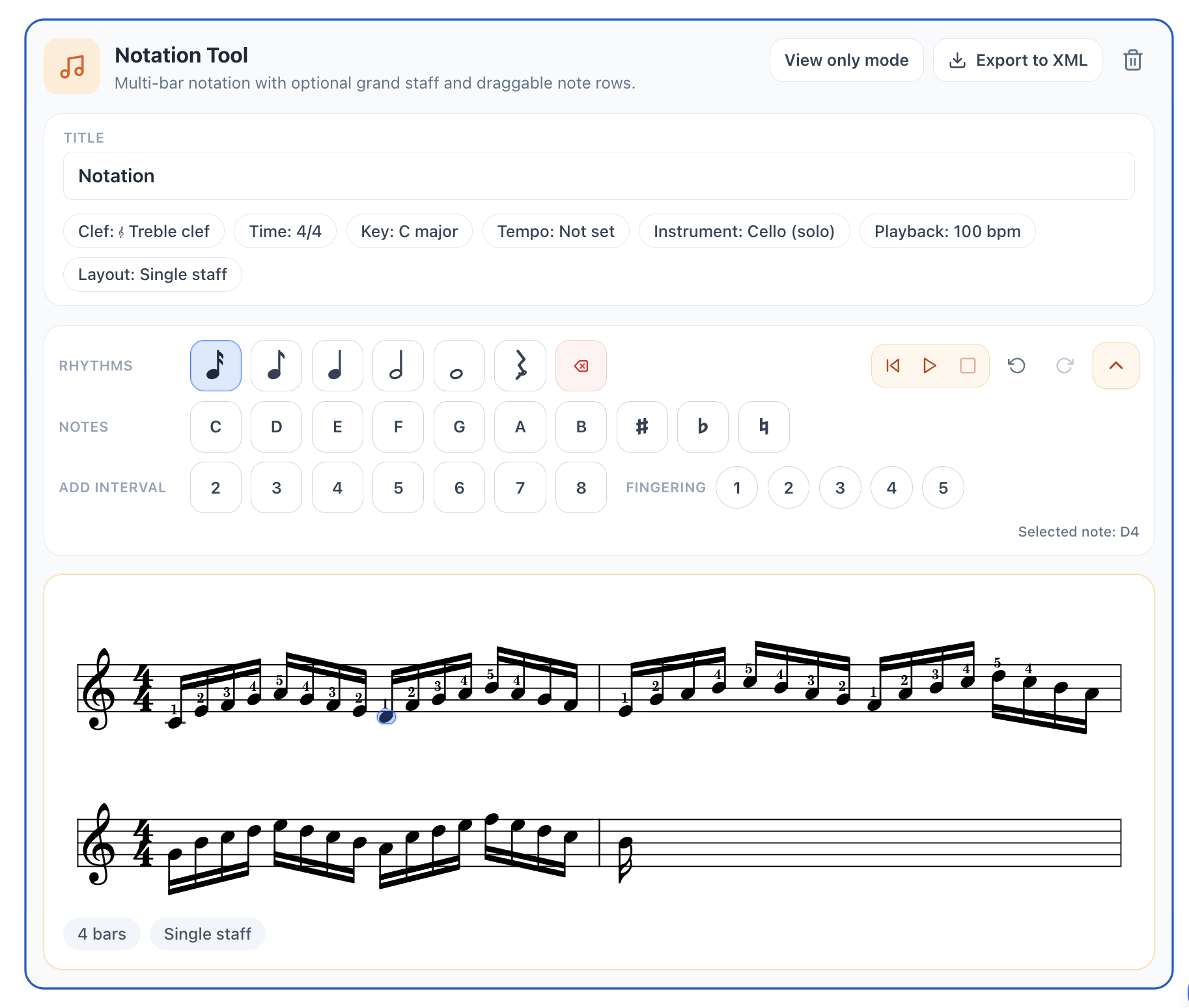Open the Instrument: Cello setting
1189x1008 pixels.
(744, 231)
